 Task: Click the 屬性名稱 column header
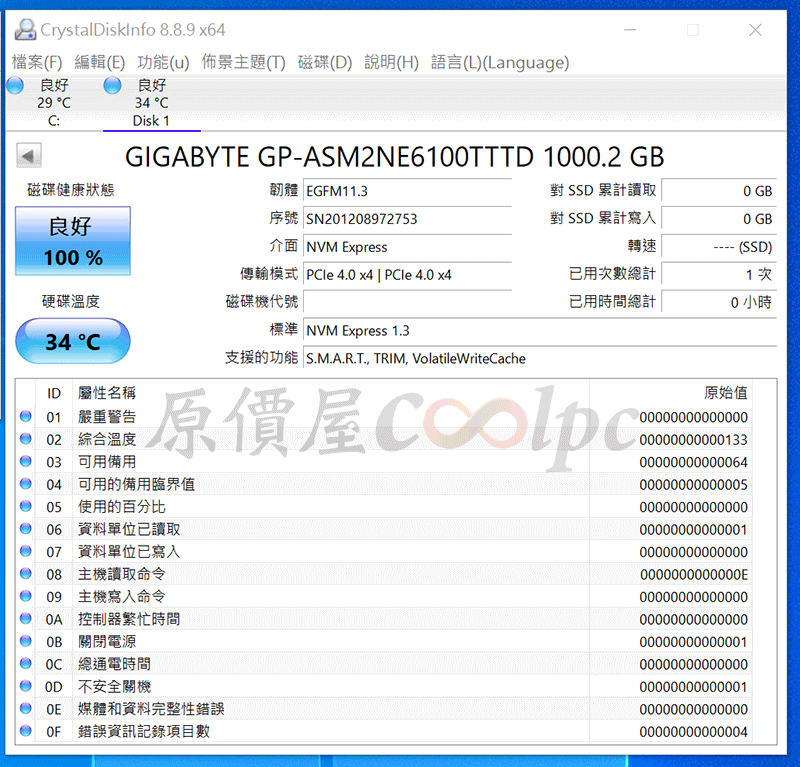[331, 393]
